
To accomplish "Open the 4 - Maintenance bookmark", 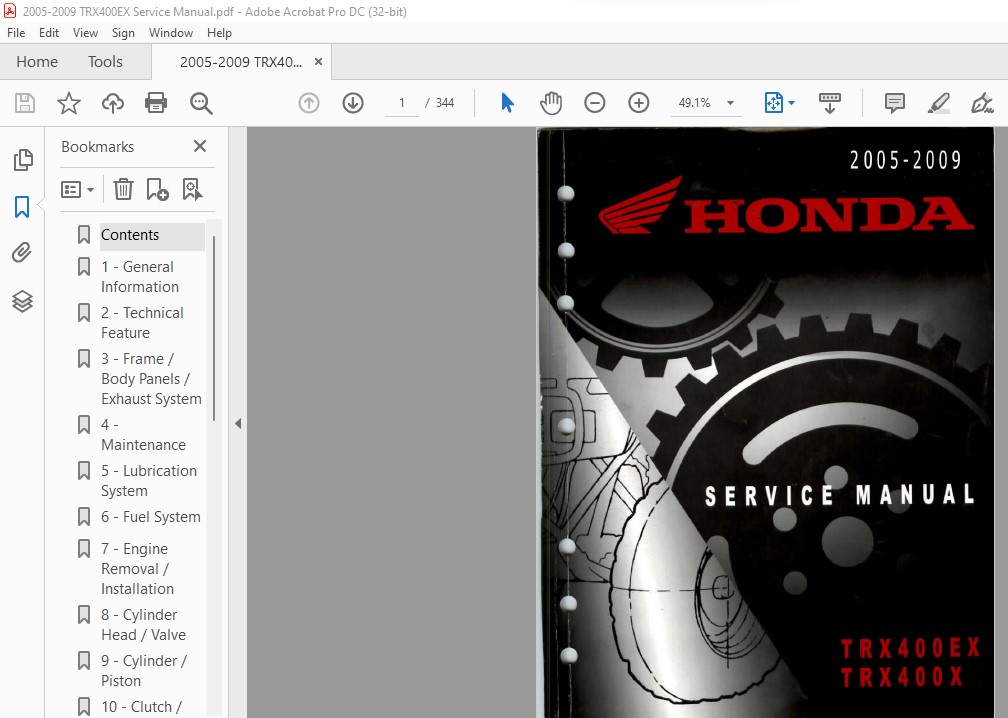I will point(143,435).
